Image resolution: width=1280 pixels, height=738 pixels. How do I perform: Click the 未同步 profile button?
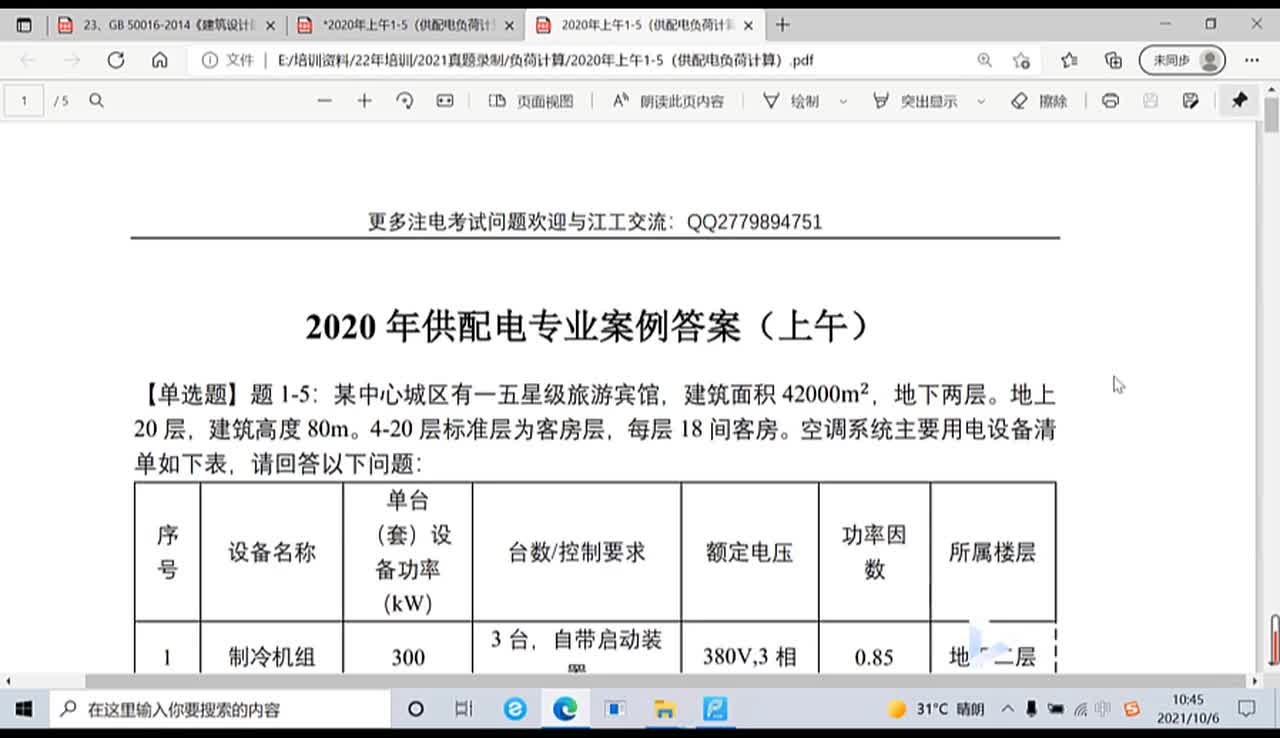coord(1182,60)
